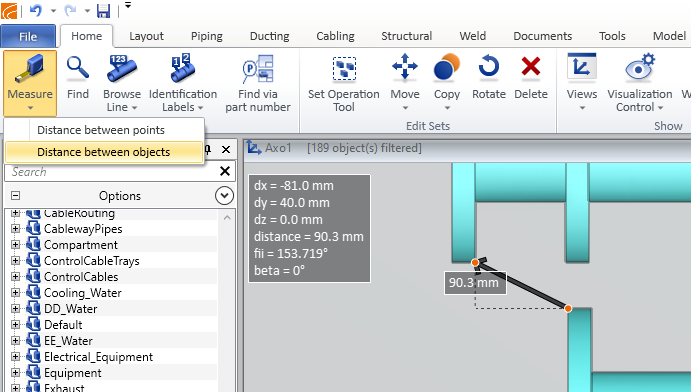Viewport: 691px width, 392px height.
Task: Open the Move dropdown arrow
Action: [405, 108]
